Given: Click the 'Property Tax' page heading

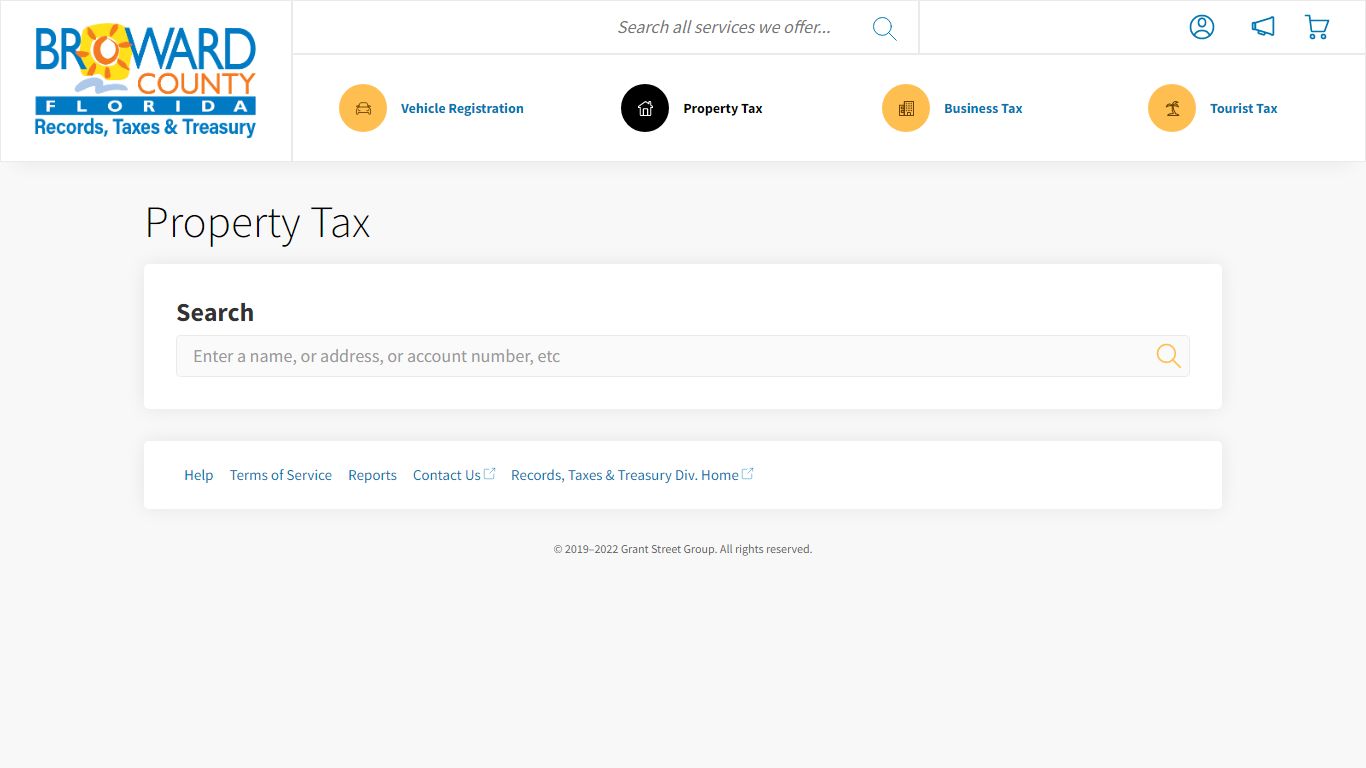Looking at the screenshot, I should [258, 223].
